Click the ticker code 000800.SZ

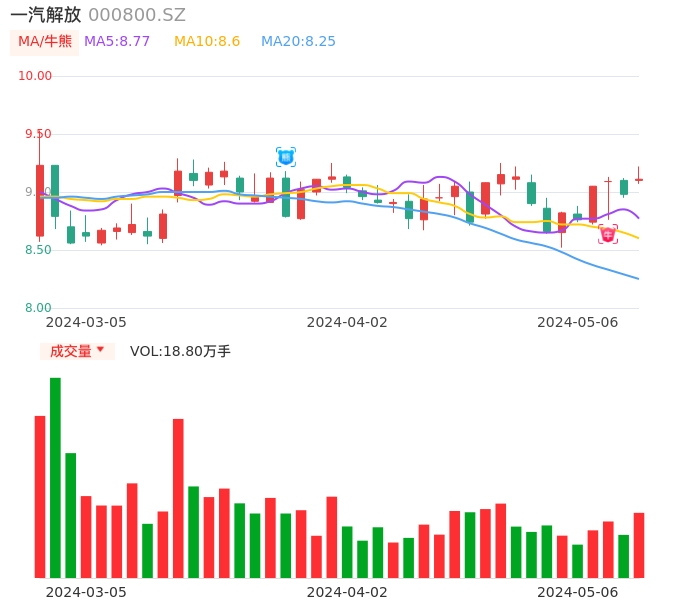click(137, 15)
